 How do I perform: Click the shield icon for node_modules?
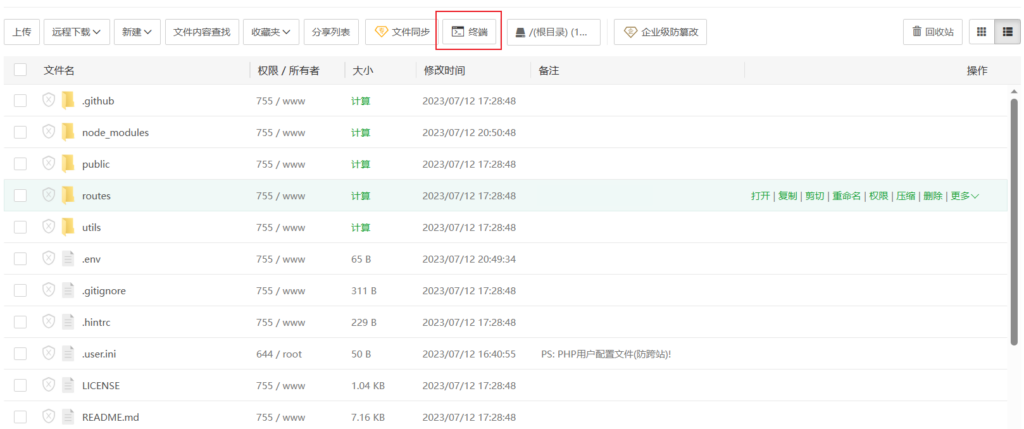[x=48, y=132]
